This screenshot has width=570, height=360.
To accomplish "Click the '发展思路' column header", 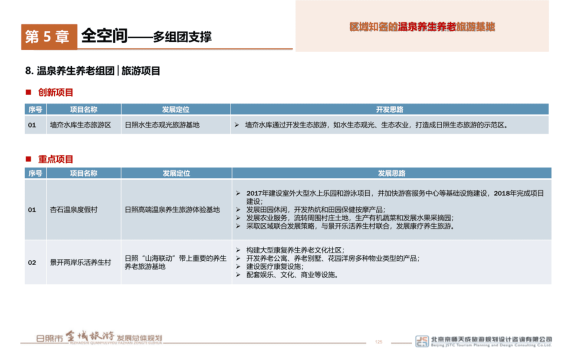I will coord(392,173).
